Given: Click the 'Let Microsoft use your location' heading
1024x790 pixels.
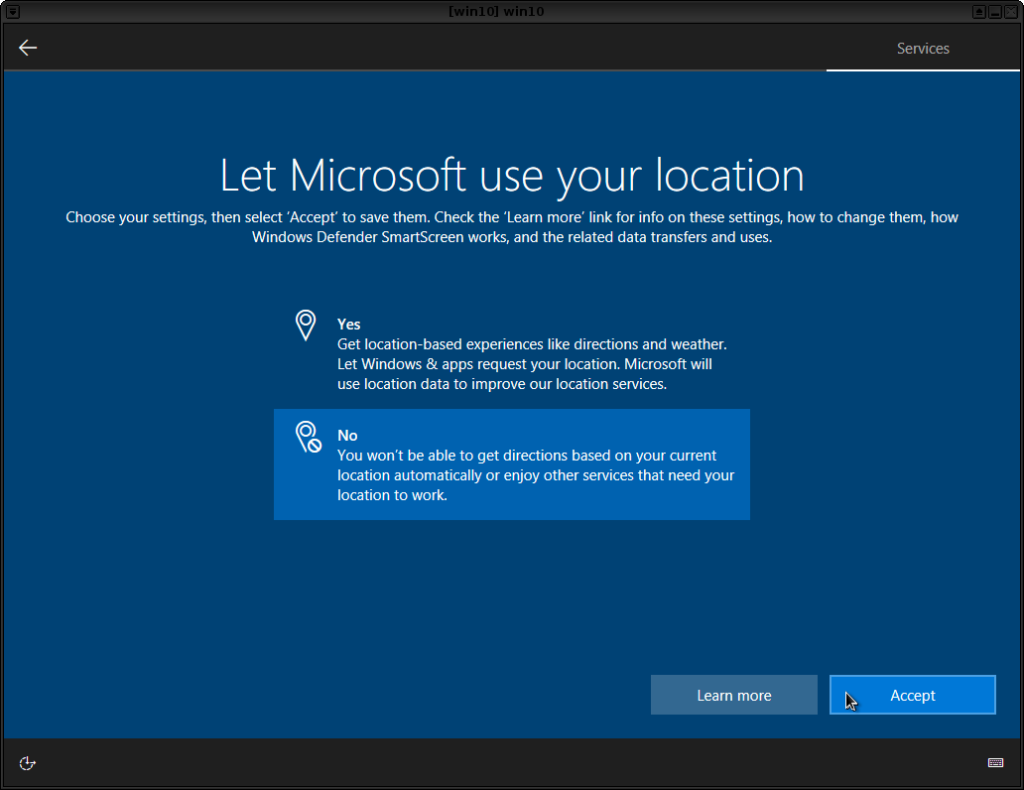Looking at the screenshot, I should [x=512, y=176].
